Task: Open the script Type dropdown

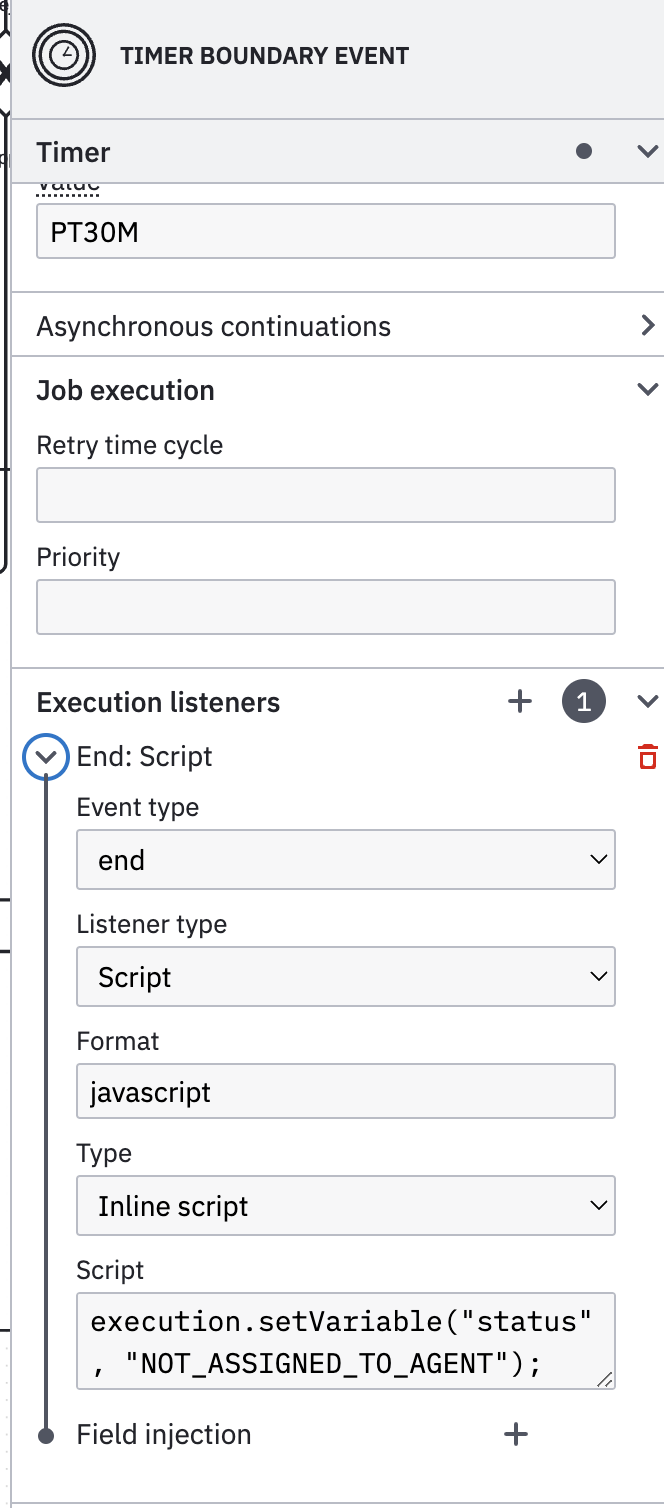Action: (345, 1206)
